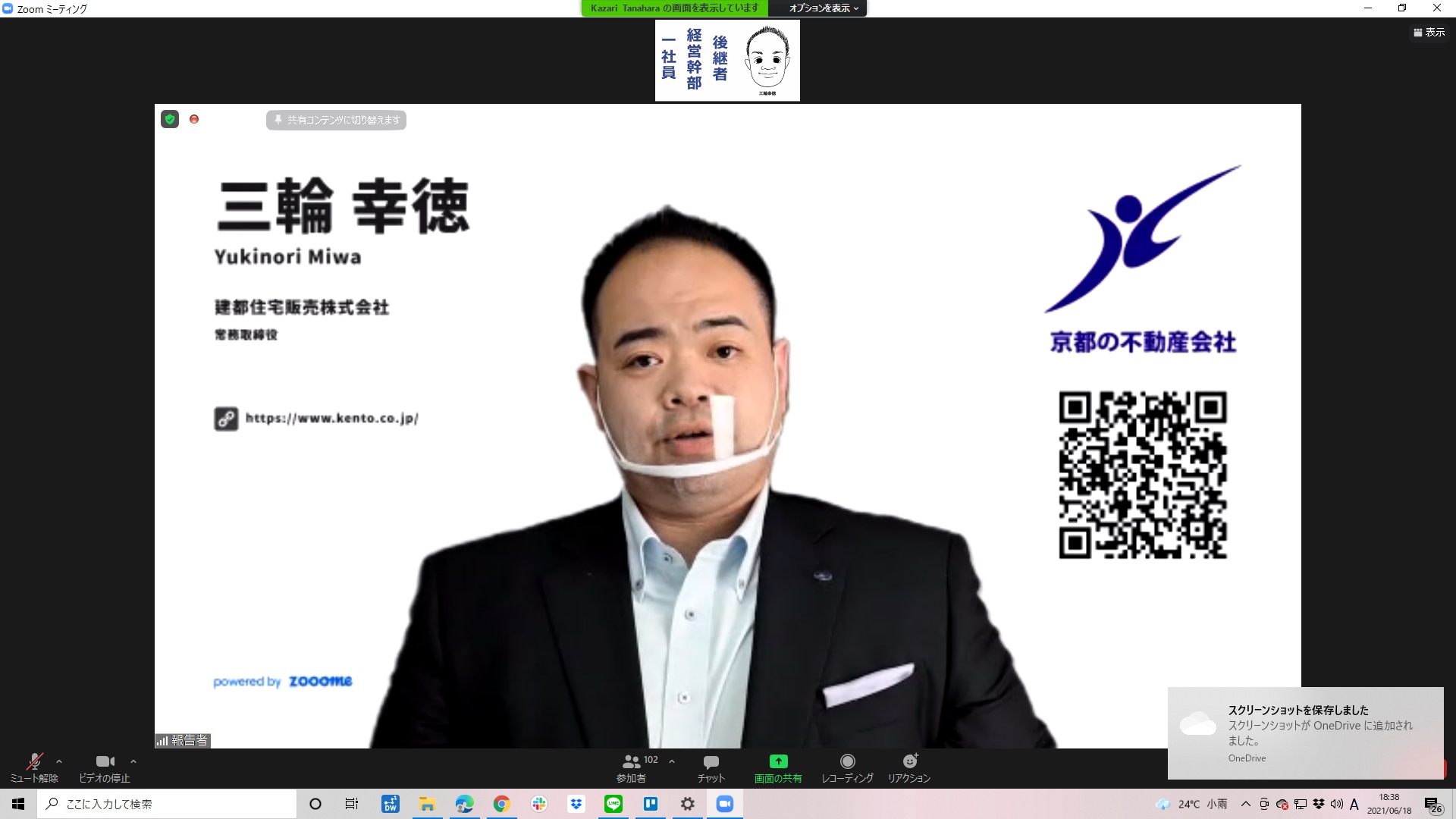Image resolution: width=1456 pixels, height=819 pixels.
Task: Click the network monitor tray icon
Action: 1301,804
